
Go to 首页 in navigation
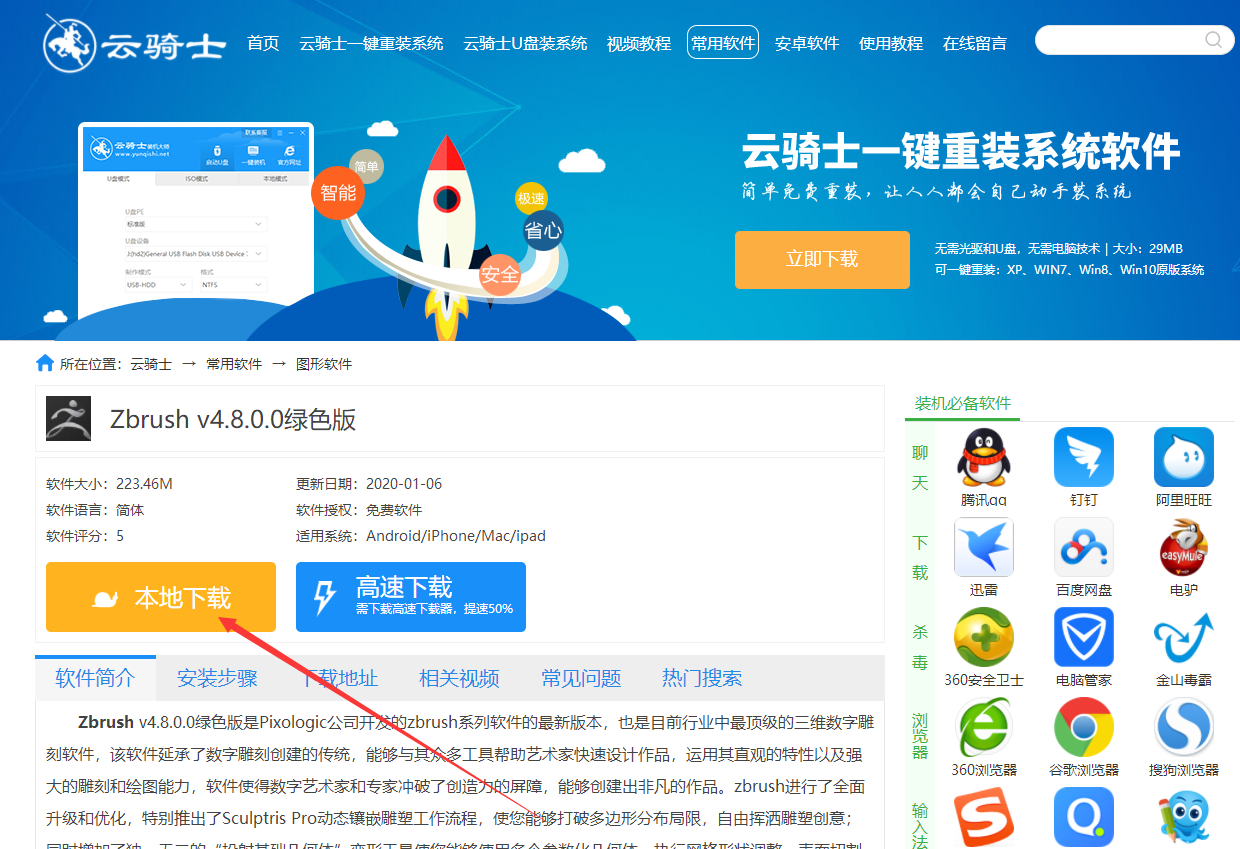(263, 43)
